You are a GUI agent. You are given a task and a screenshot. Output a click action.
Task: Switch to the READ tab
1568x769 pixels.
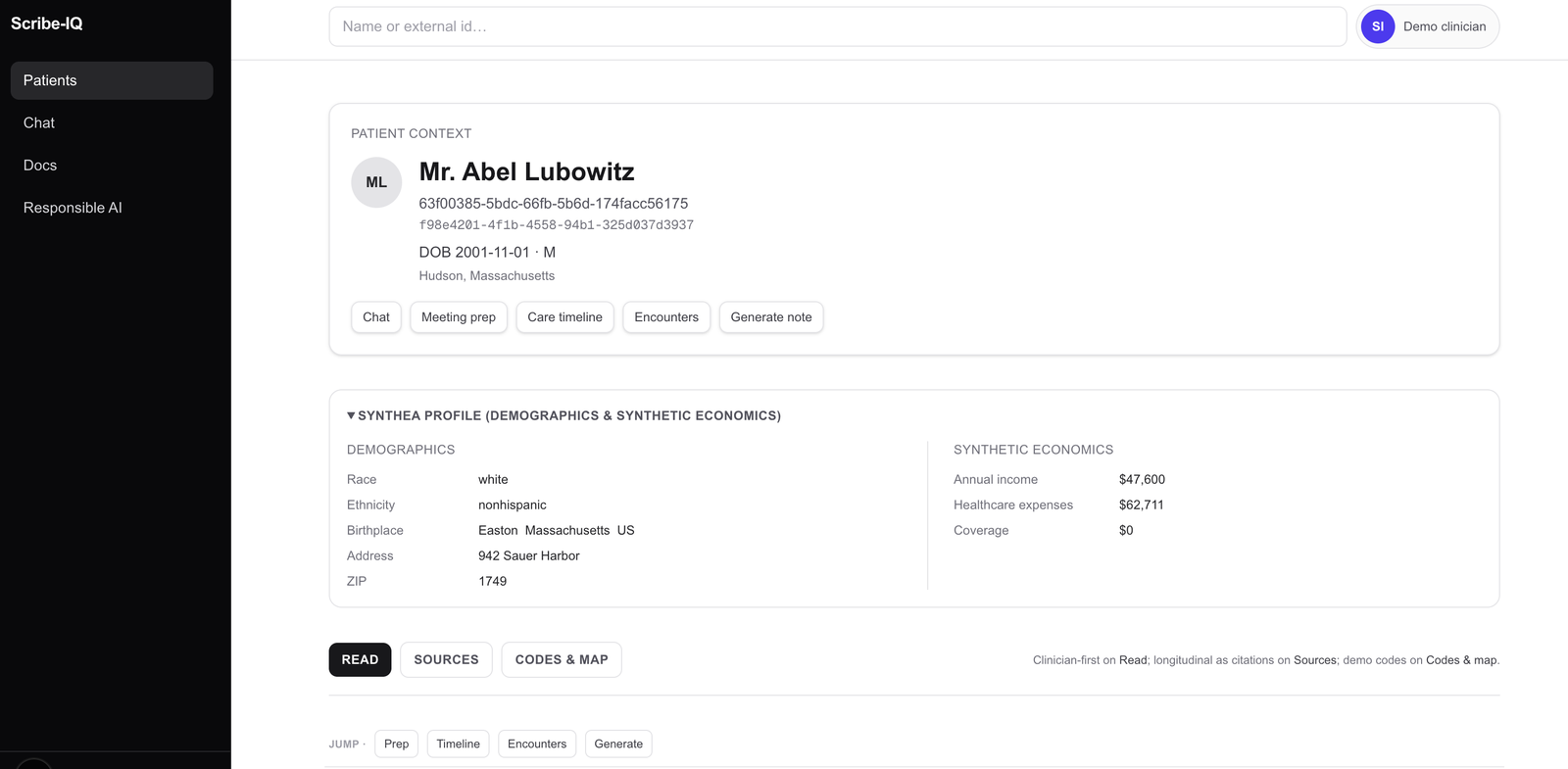(360, 659)
